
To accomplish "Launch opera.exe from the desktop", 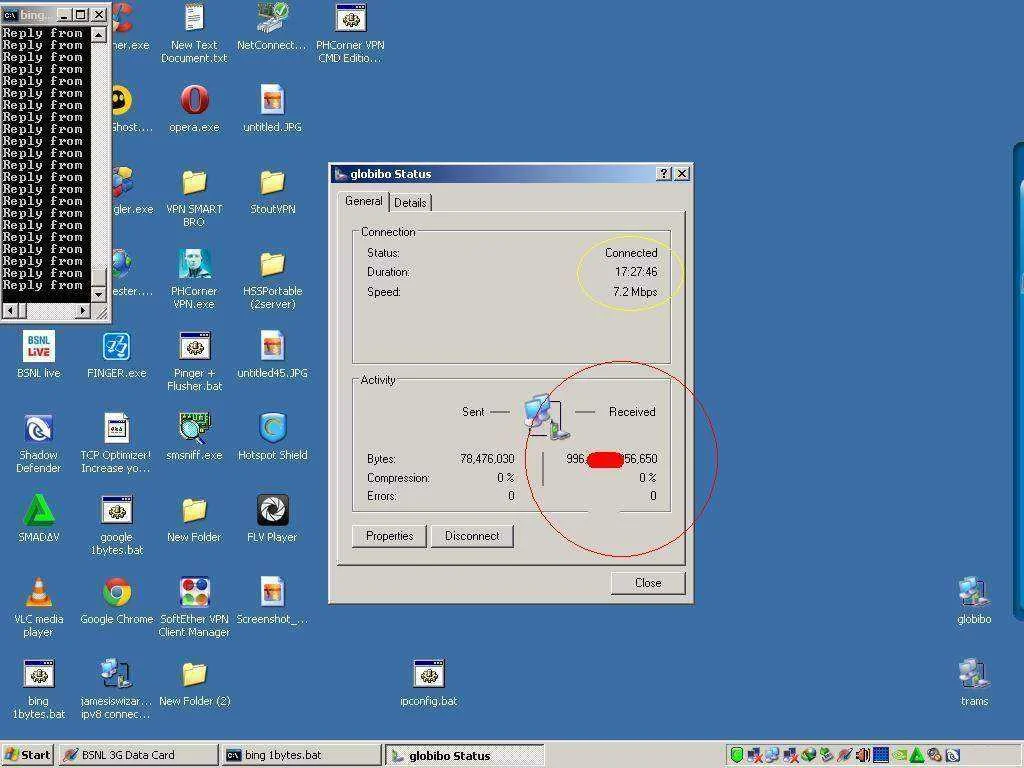I will [194, 108].
